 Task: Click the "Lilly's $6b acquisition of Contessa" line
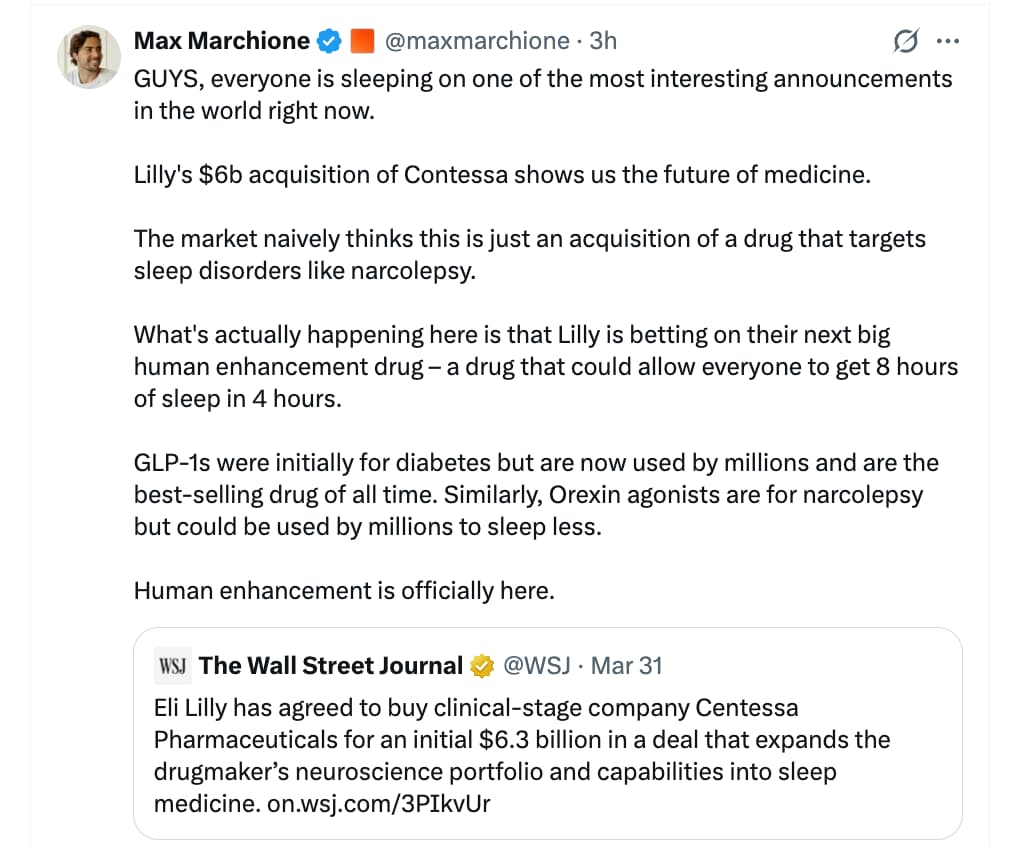[x=502, y=175]
